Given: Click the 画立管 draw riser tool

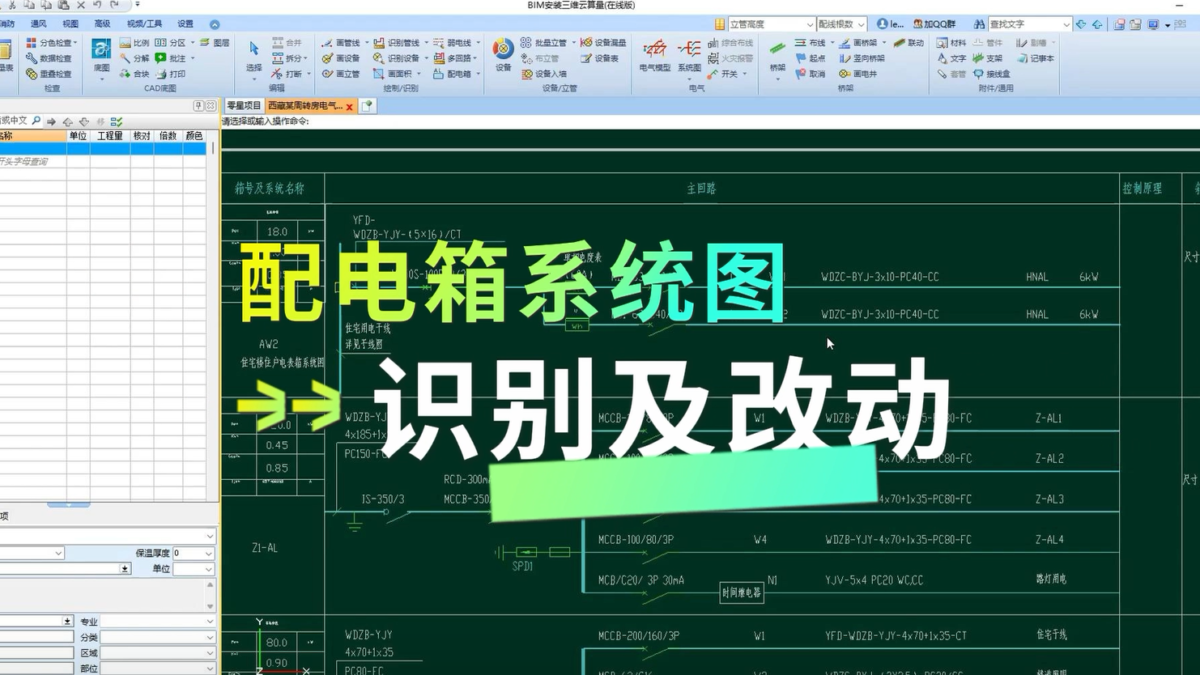Looking at the screenshot, I should [x=341, y=74].
